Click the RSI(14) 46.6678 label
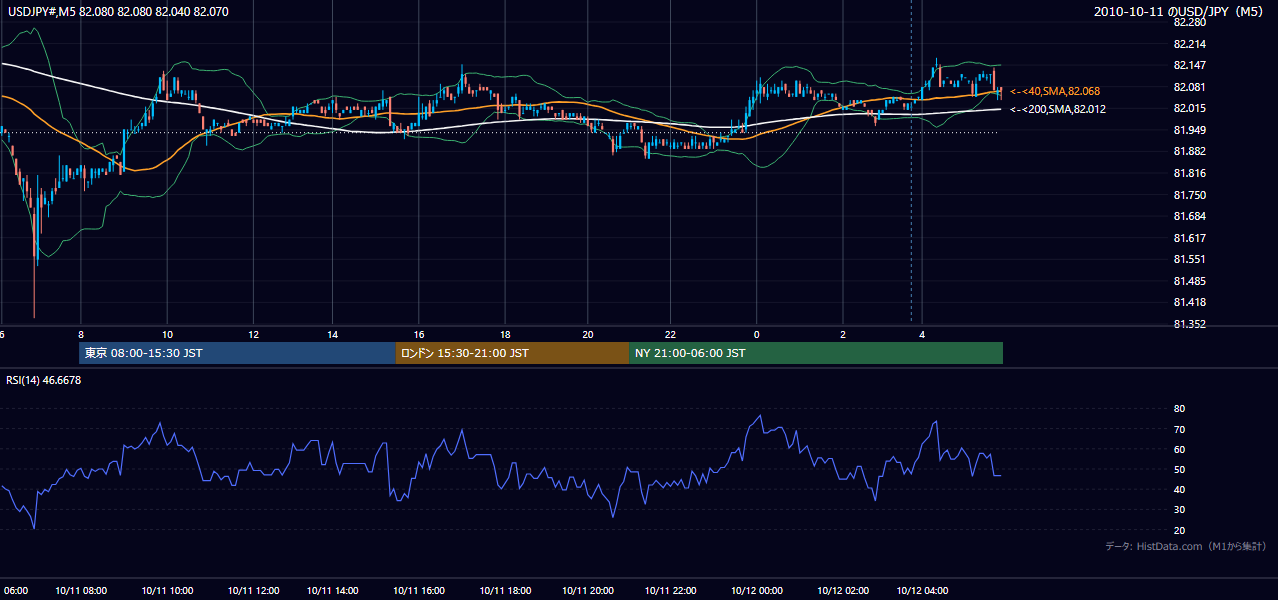 click(44, 380)
